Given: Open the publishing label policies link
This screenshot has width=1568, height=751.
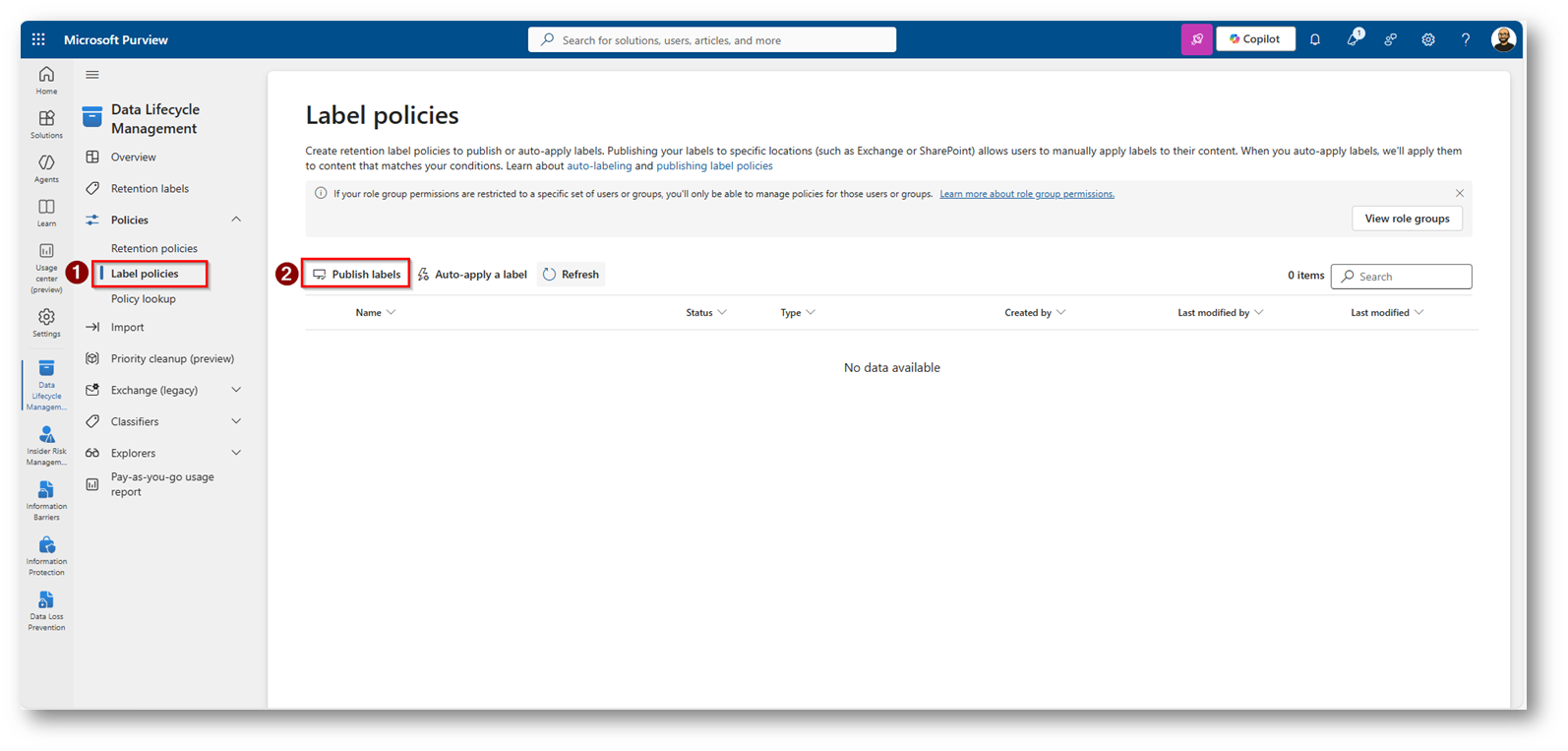Looking at the screenshot, I should [x=714, y=166].
